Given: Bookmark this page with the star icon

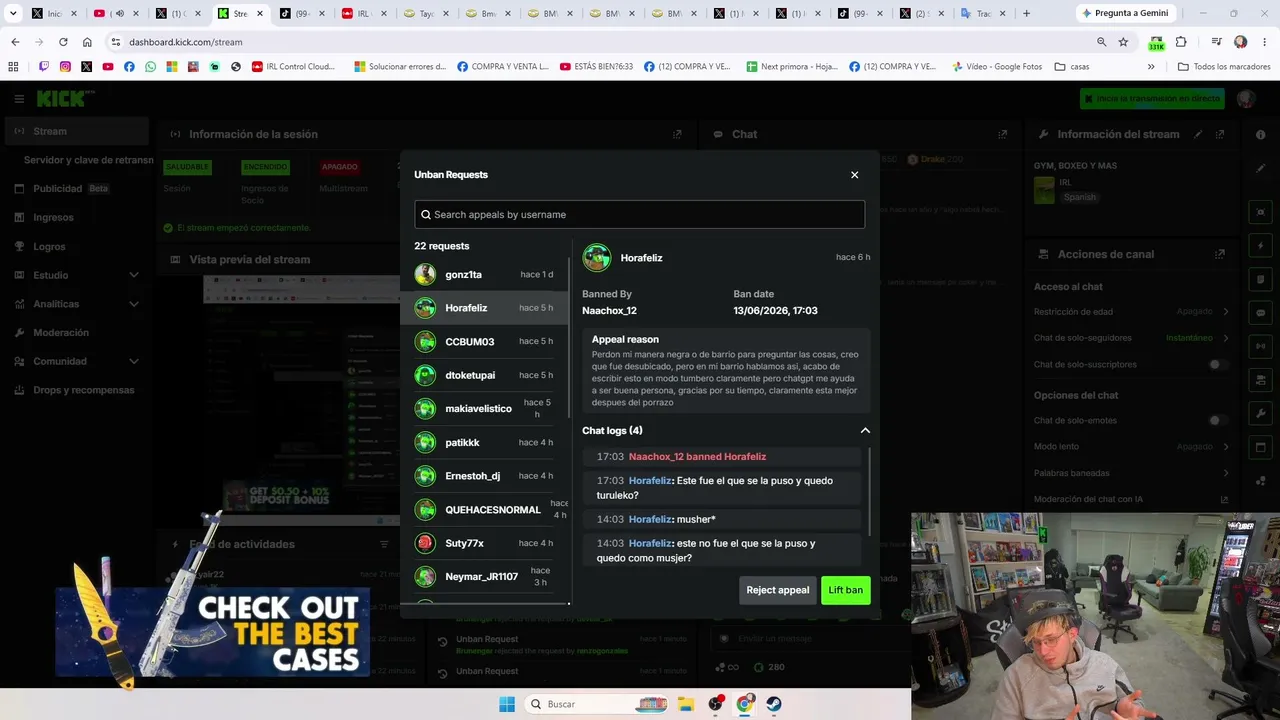Looking at the screenshot, I should coord(1123,42).
